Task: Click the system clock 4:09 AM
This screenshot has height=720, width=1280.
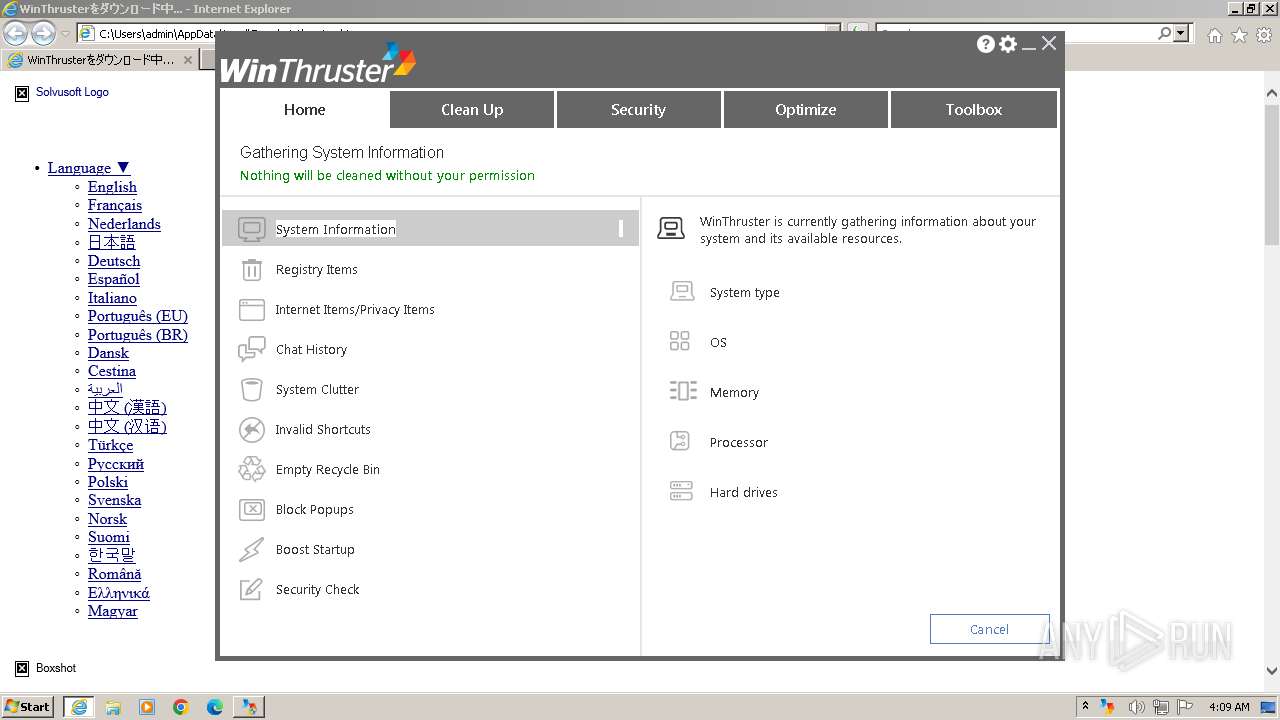Action: (x=1229, y=707)
